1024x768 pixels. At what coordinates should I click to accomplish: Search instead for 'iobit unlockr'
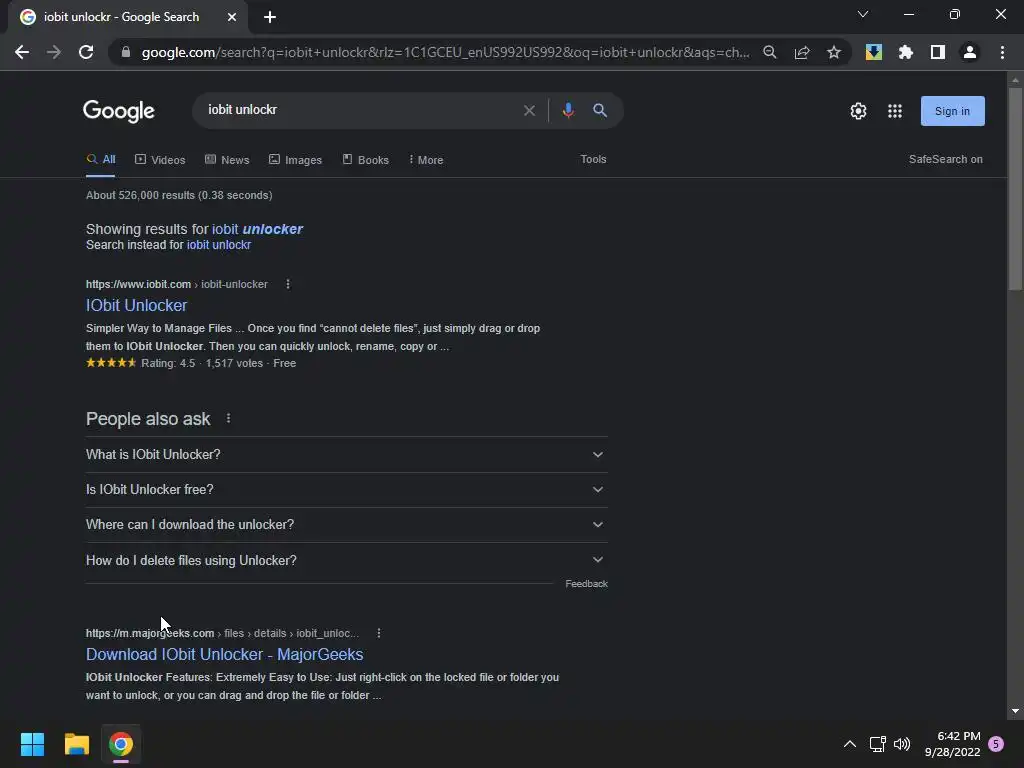[x=219, y=245]
